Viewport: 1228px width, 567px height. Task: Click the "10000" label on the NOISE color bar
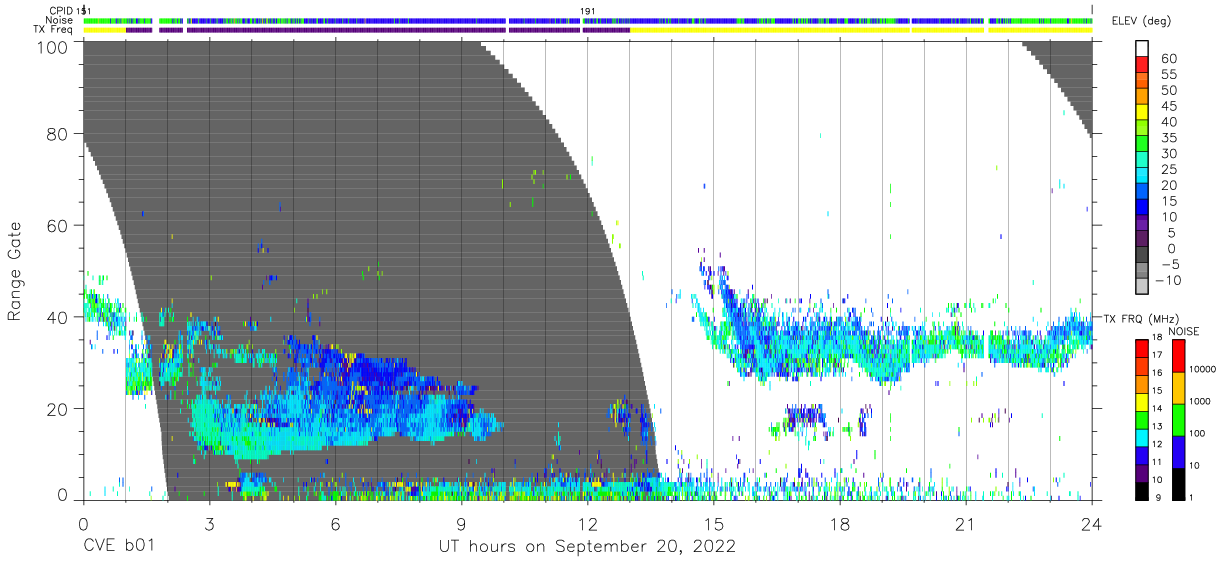[x=1203, y=369]
